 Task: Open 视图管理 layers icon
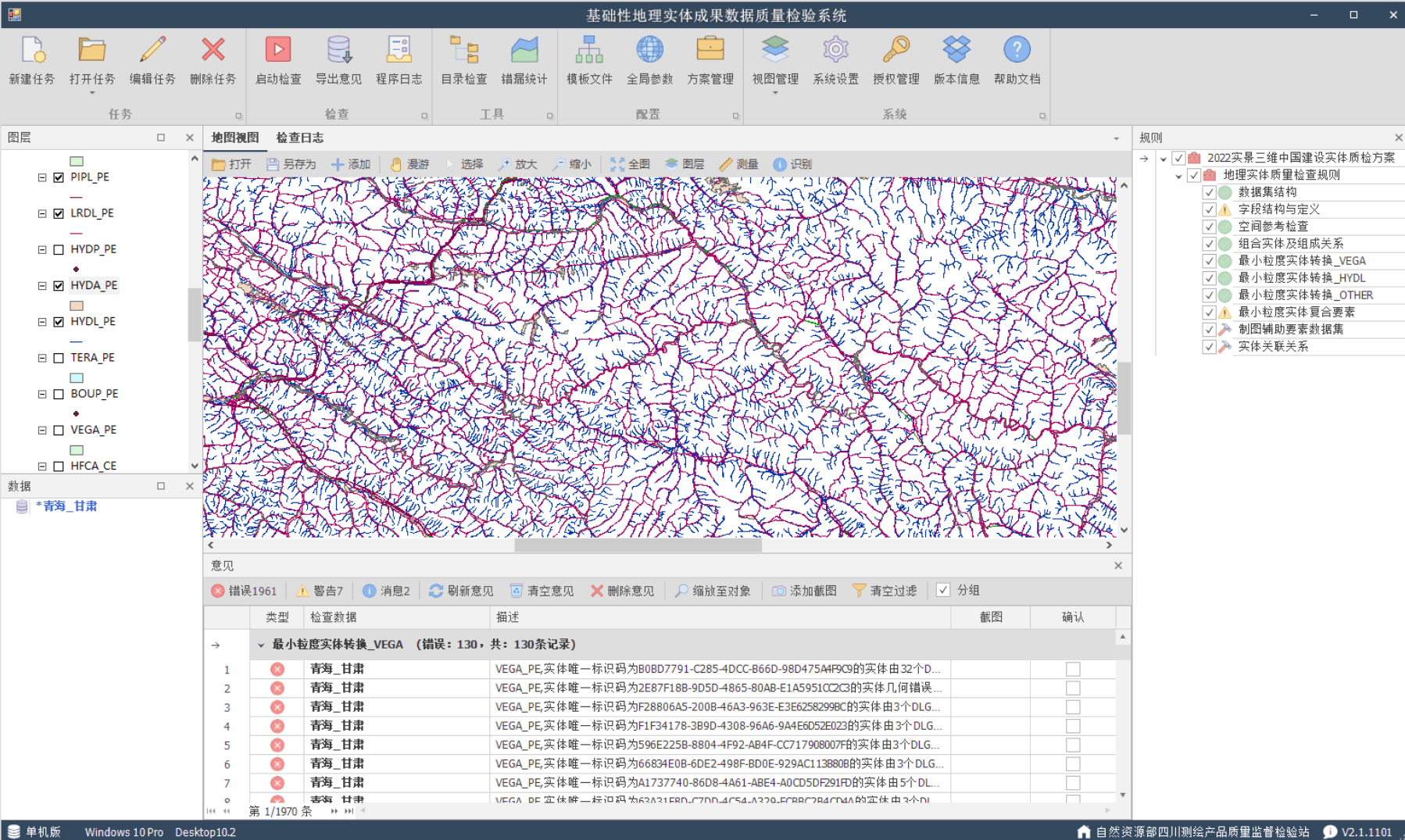click(775, 50)
